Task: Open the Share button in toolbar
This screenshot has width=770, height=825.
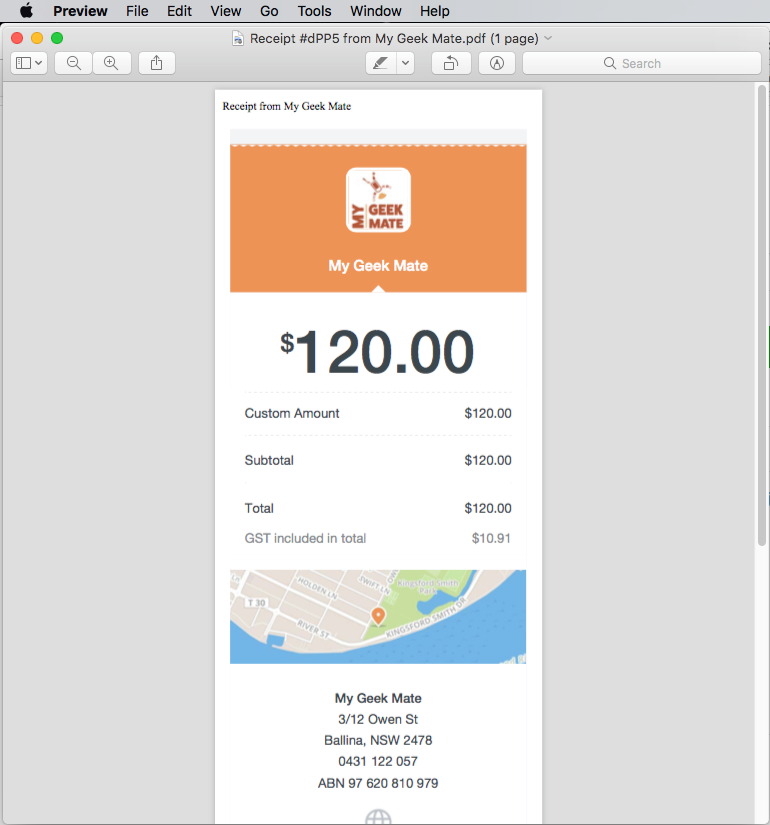Action: click(157, 63)
